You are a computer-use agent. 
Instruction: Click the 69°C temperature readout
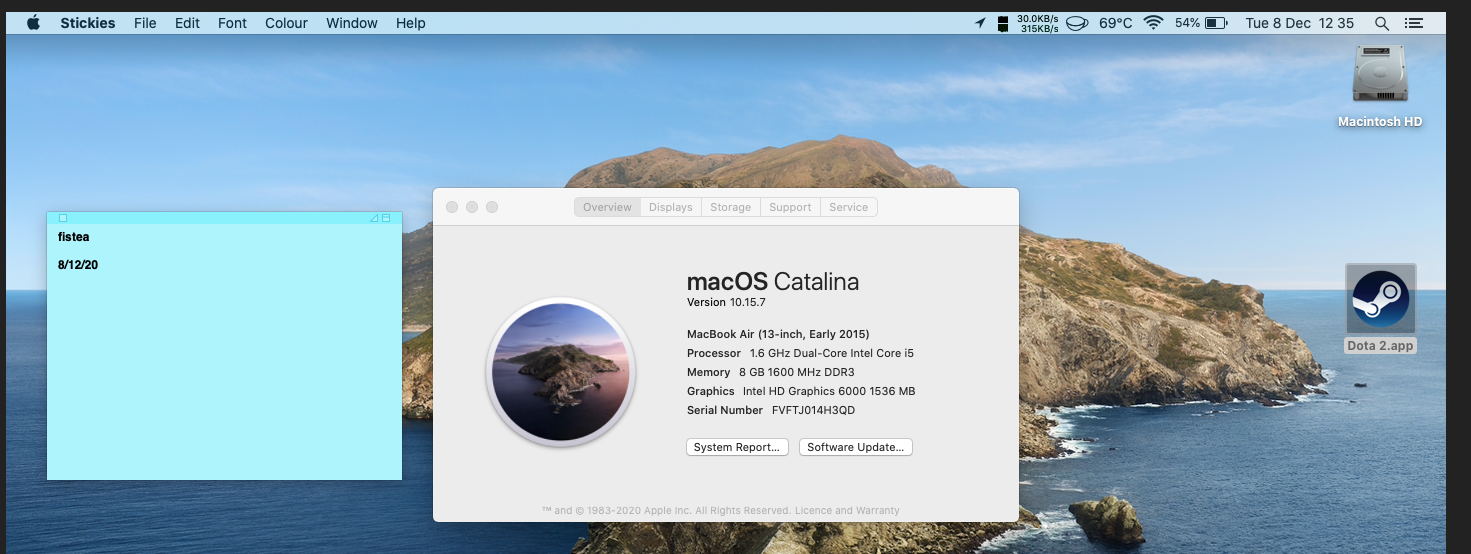click(x=1116, y=23)
